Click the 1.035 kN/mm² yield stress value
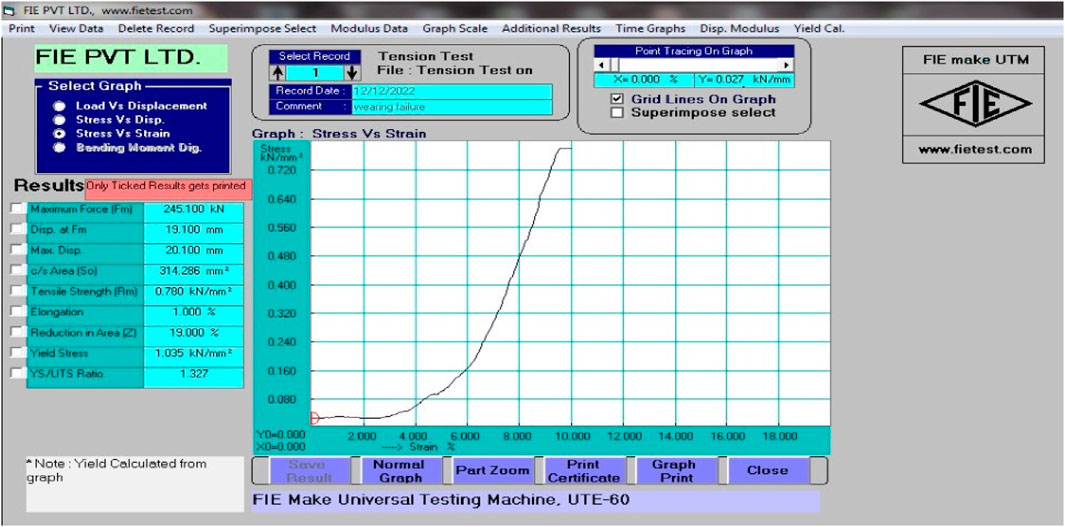1065x527 pixels. pos(194,353)
